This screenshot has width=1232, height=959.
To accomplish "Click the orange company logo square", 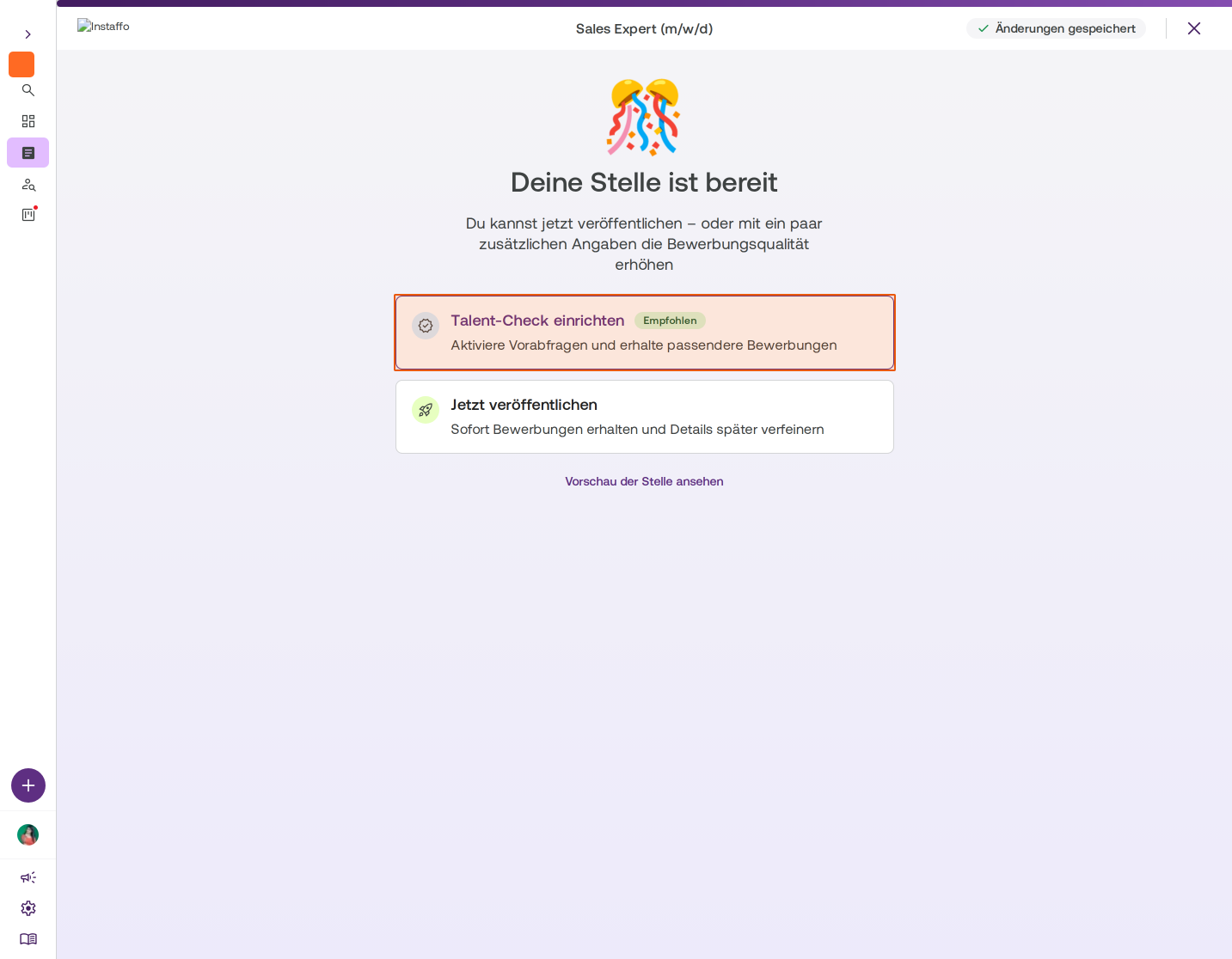I will [21, 64].
